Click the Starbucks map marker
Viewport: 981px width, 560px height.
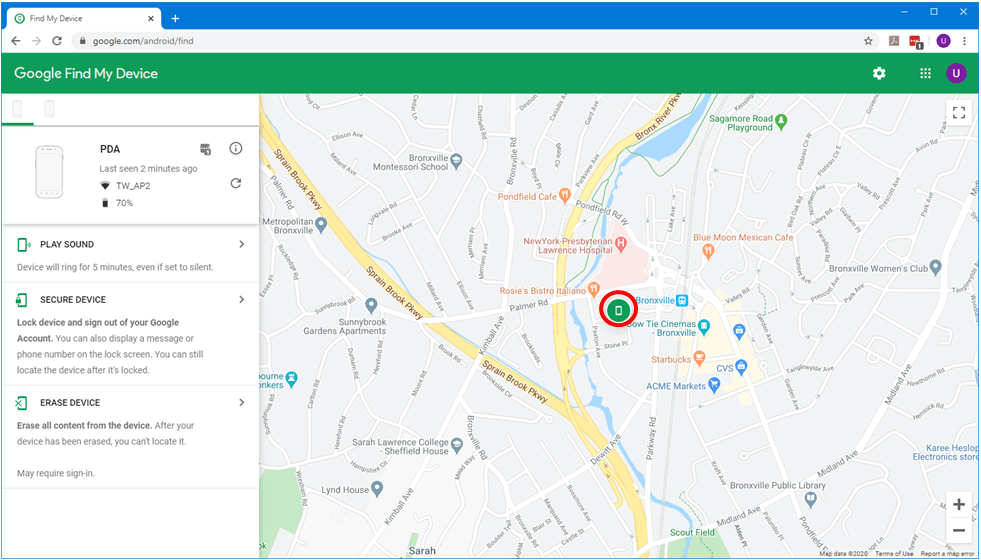700,359
